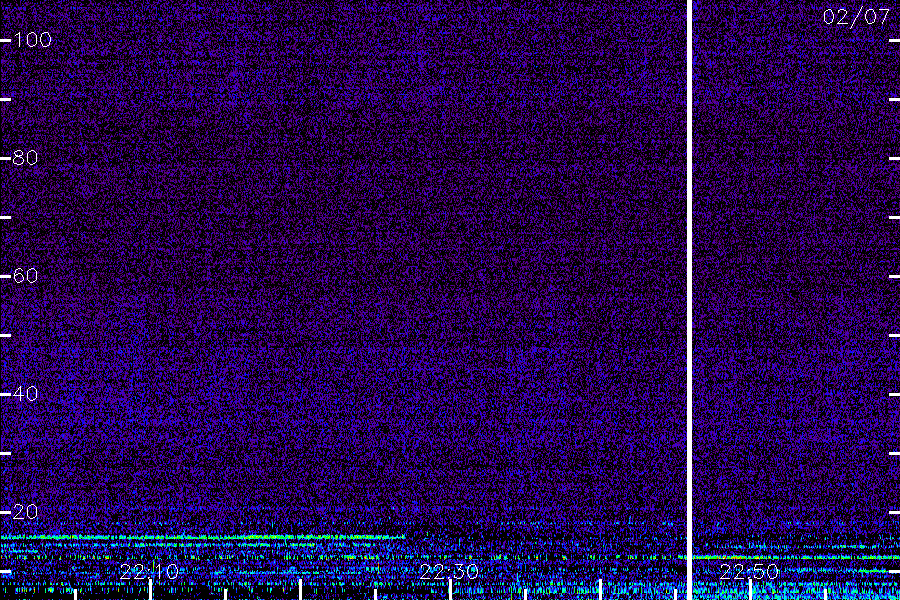Click the 40 frequency axis label
Screen dimensions: 900x600
point(25,394)
